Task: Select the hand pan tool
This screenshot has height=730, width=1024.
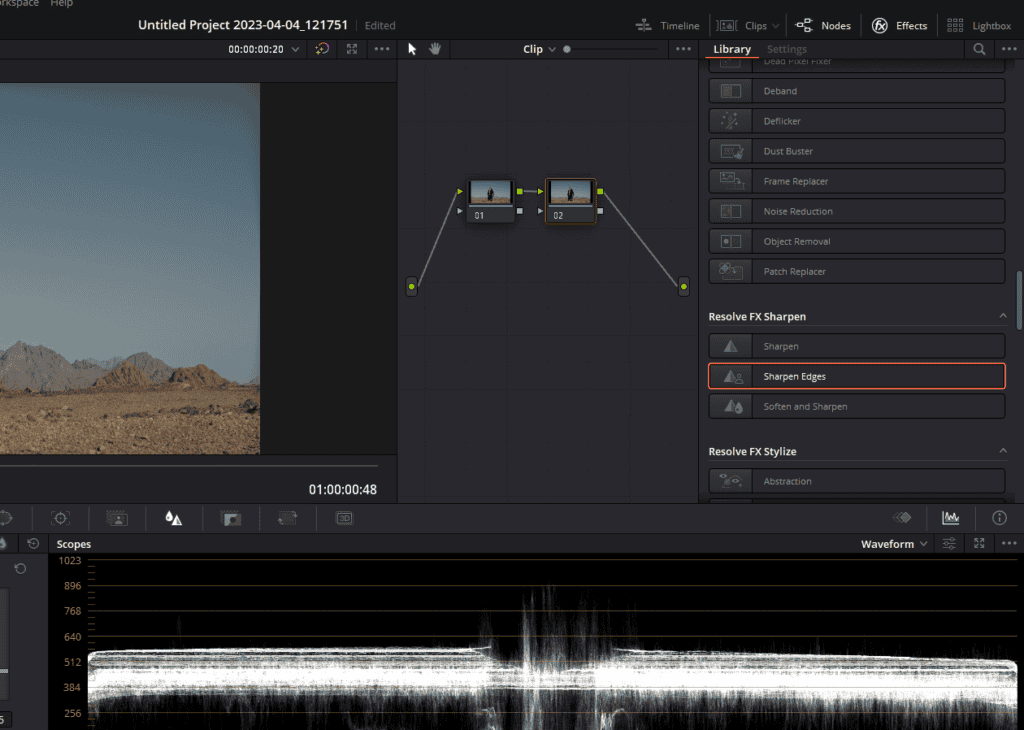Action: (435, 49)
